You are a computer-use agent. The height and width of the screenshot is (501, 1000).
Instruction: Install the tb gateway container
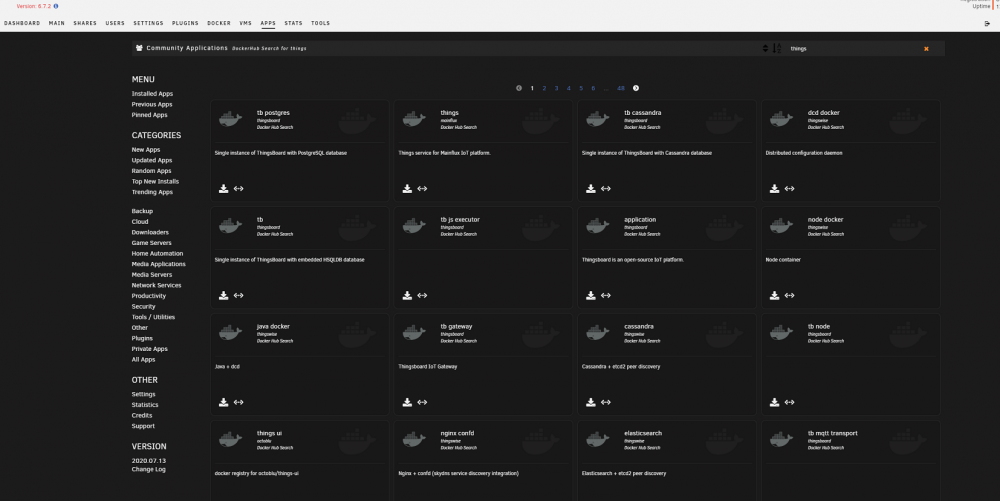click(408, 402)
